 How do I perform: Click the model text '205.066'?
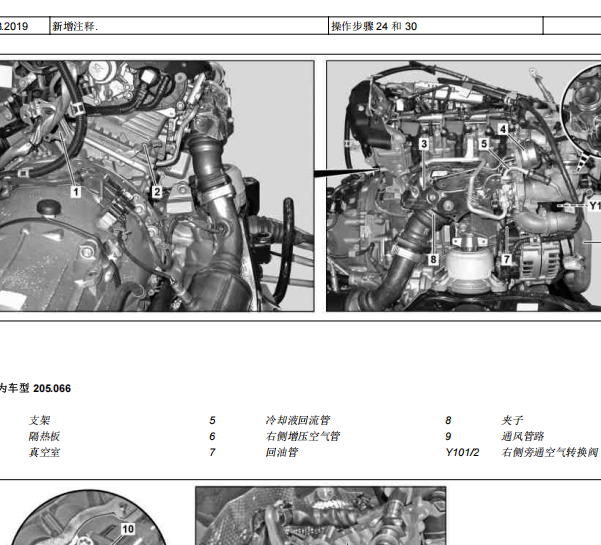point(52,389)
